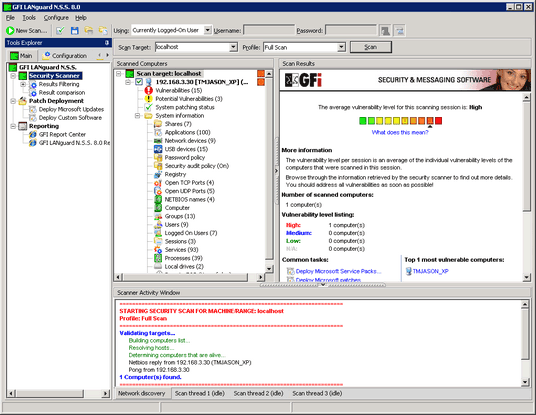Open the 'What does this mean?' link

point(400,132)
